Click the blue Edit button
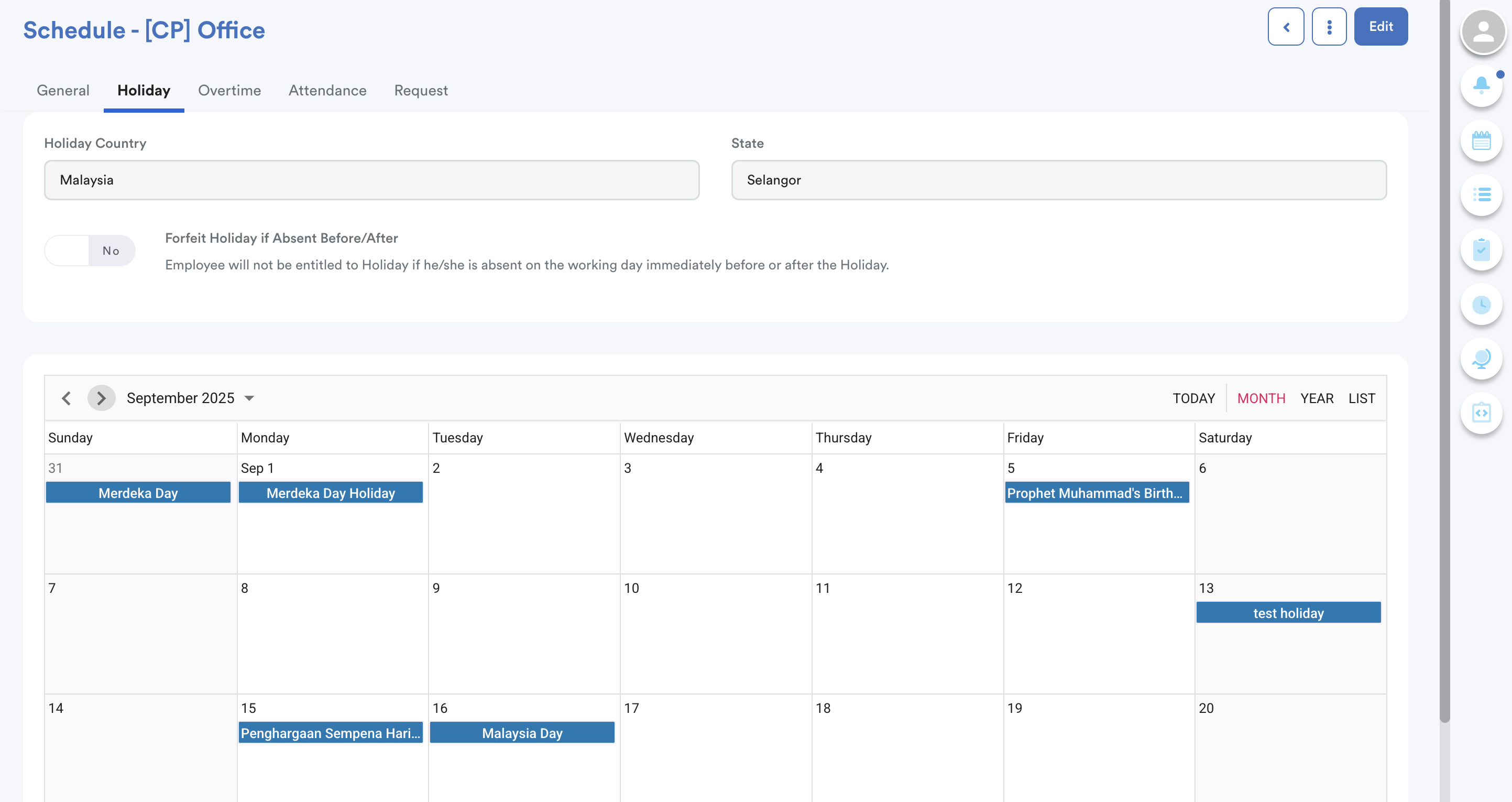 coord(1380,27)
